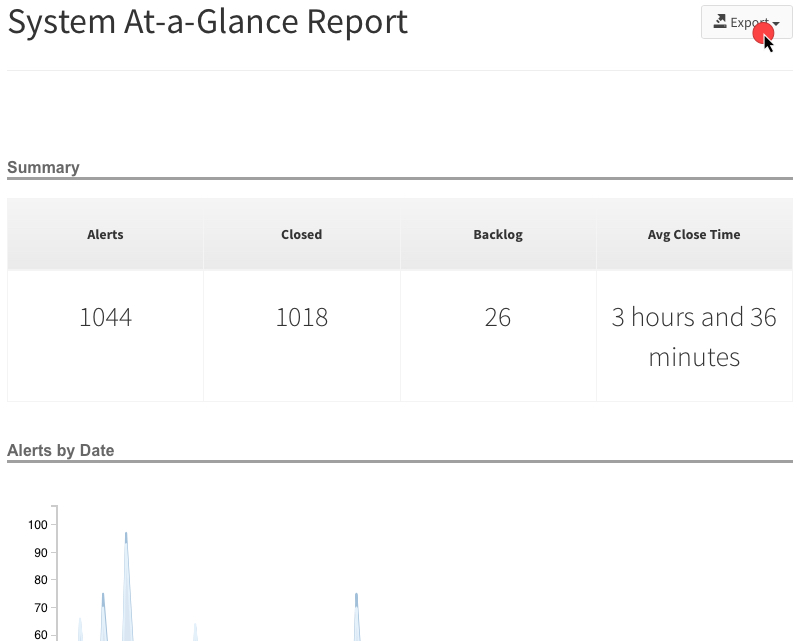
Task: Click the Summary section heading
Action: 43,168
